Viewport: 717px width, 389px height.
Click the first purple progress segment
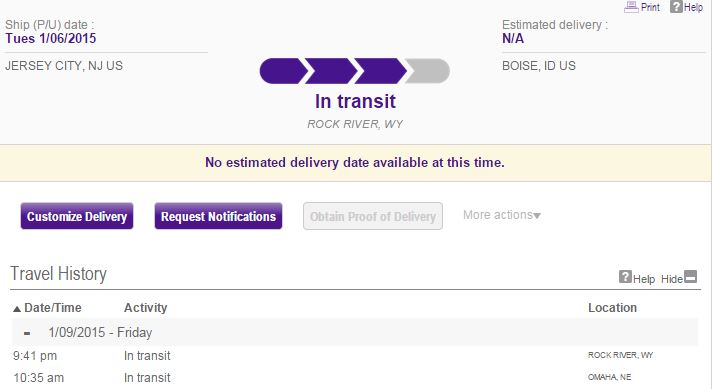pos(284,71)
